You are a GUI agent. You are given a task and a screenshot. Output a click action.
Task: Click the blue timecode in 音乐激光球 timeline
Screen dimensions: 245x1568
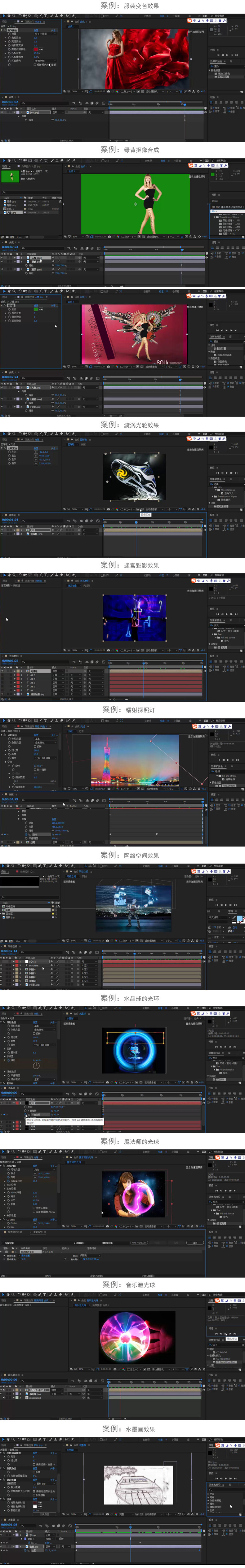click(x=9, y=1379)
